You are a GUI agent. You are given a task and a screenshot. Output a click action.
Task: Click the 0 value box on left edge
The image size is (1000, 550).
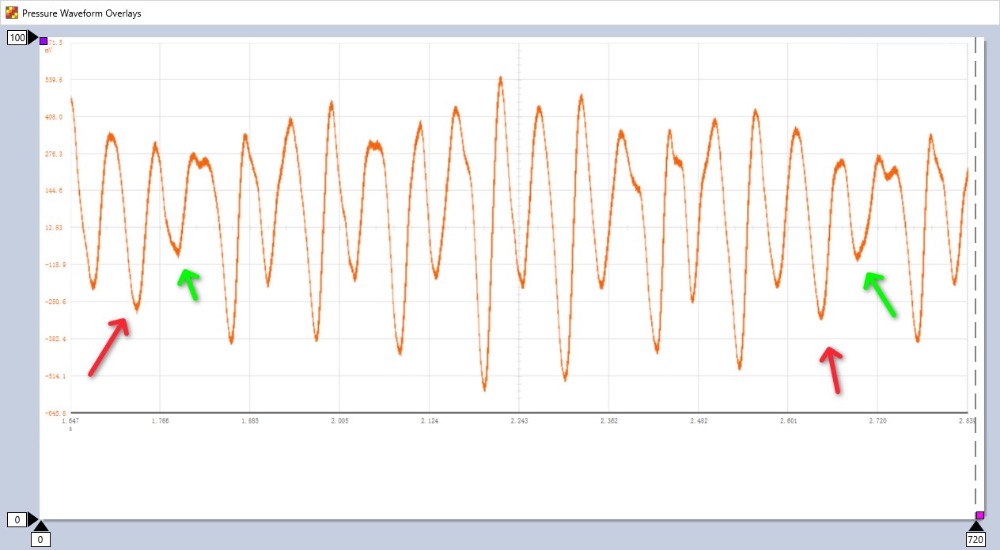16,520
